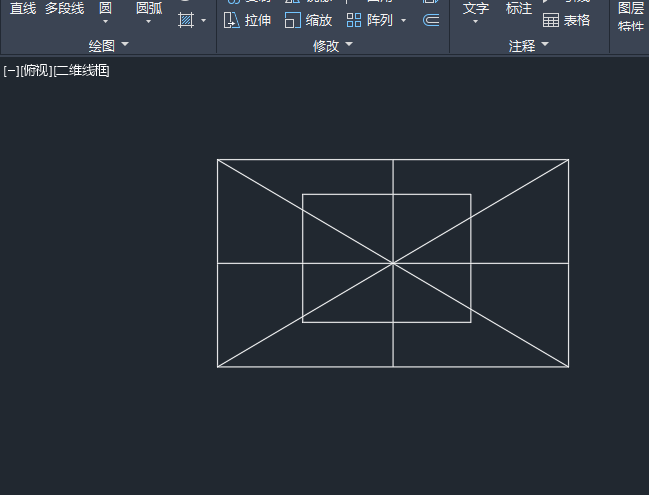This screenshot has width=649, height=495.
Task: Open the dropdown arrow under 文字
Action: coord(475,22)
